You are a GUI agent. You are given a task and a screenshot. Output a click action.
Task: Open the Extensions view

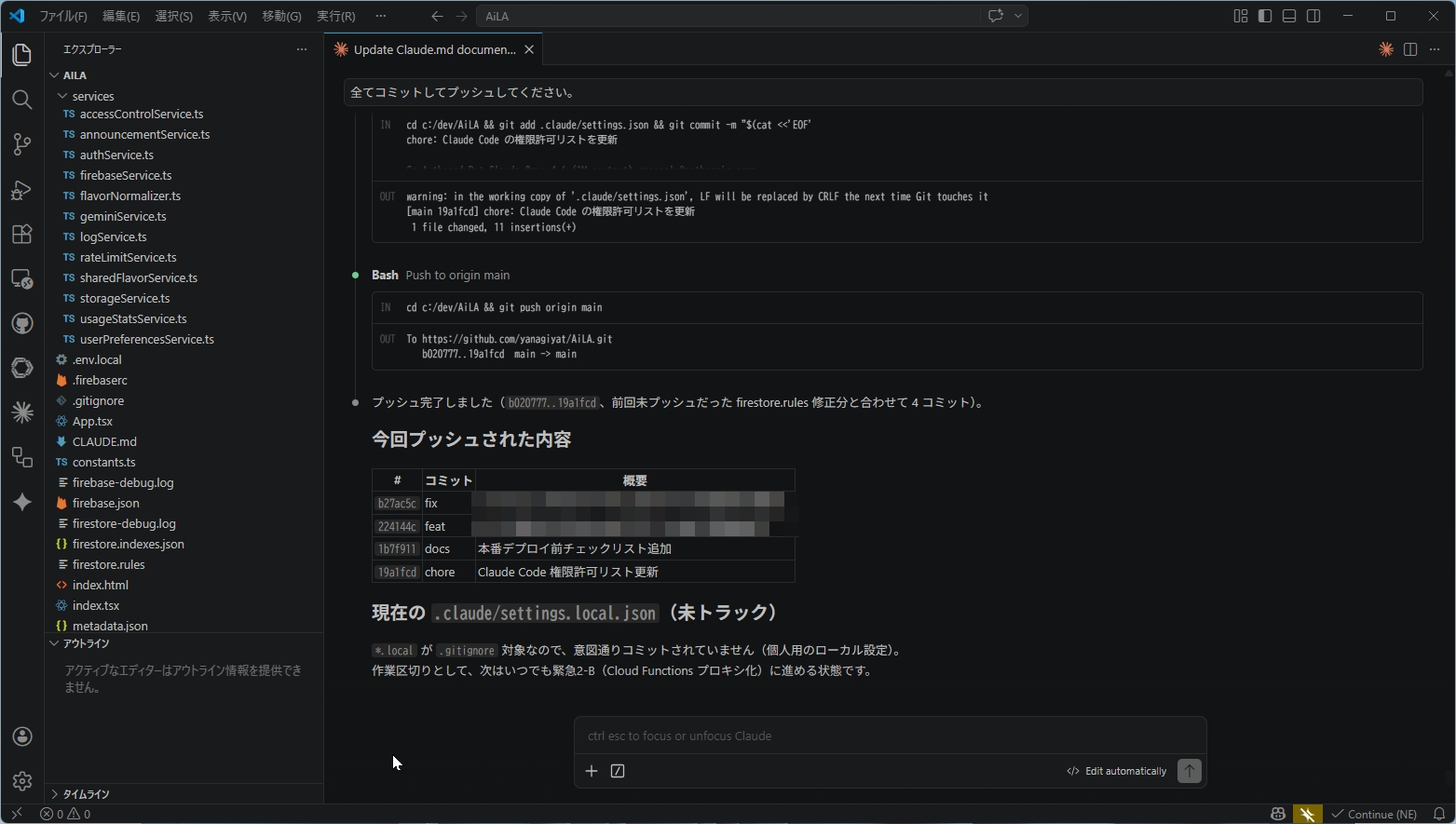[x=22, y=234]
